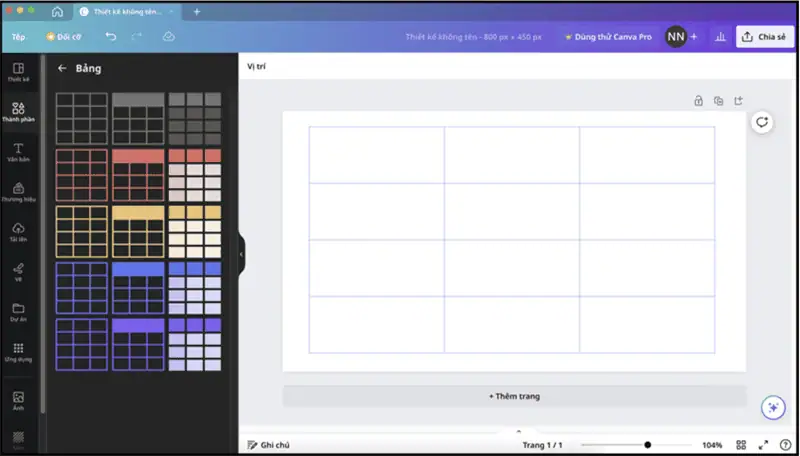Click the zoom slider handle
Viewport: 800px width, 456px height.
coord(648,445)
